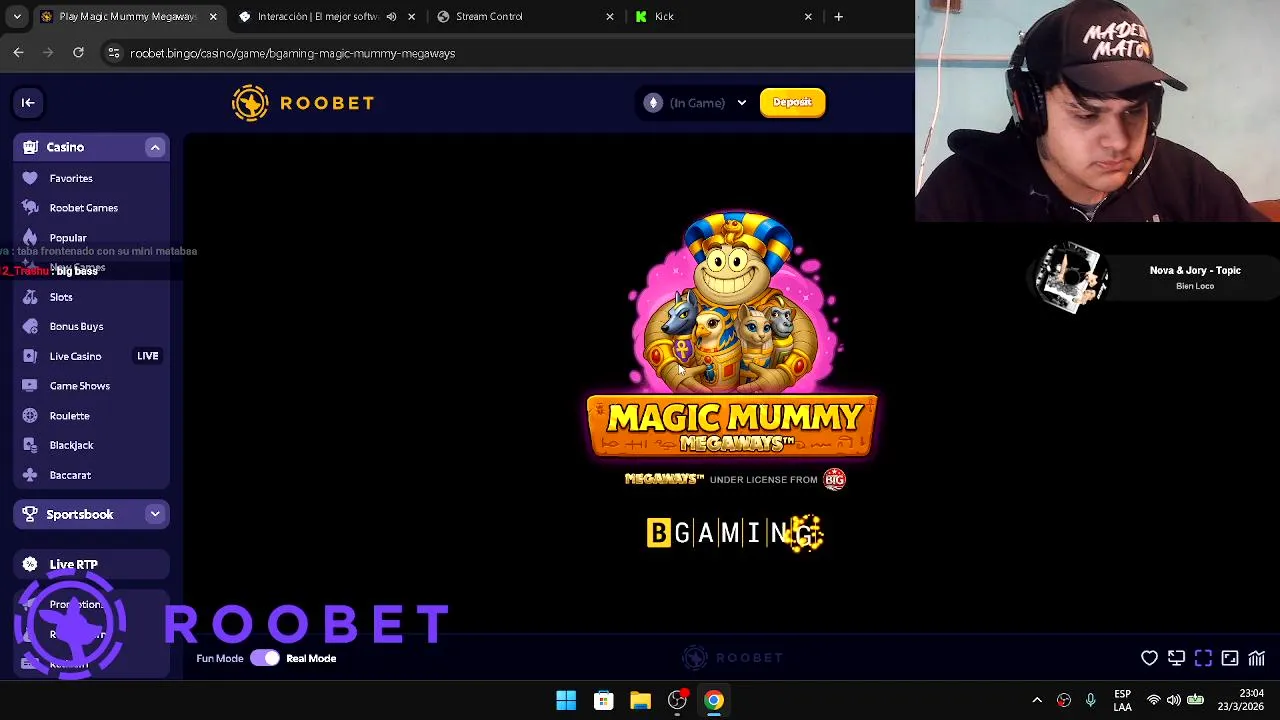Open the Game Shows icon

click(x=30, y=386)
